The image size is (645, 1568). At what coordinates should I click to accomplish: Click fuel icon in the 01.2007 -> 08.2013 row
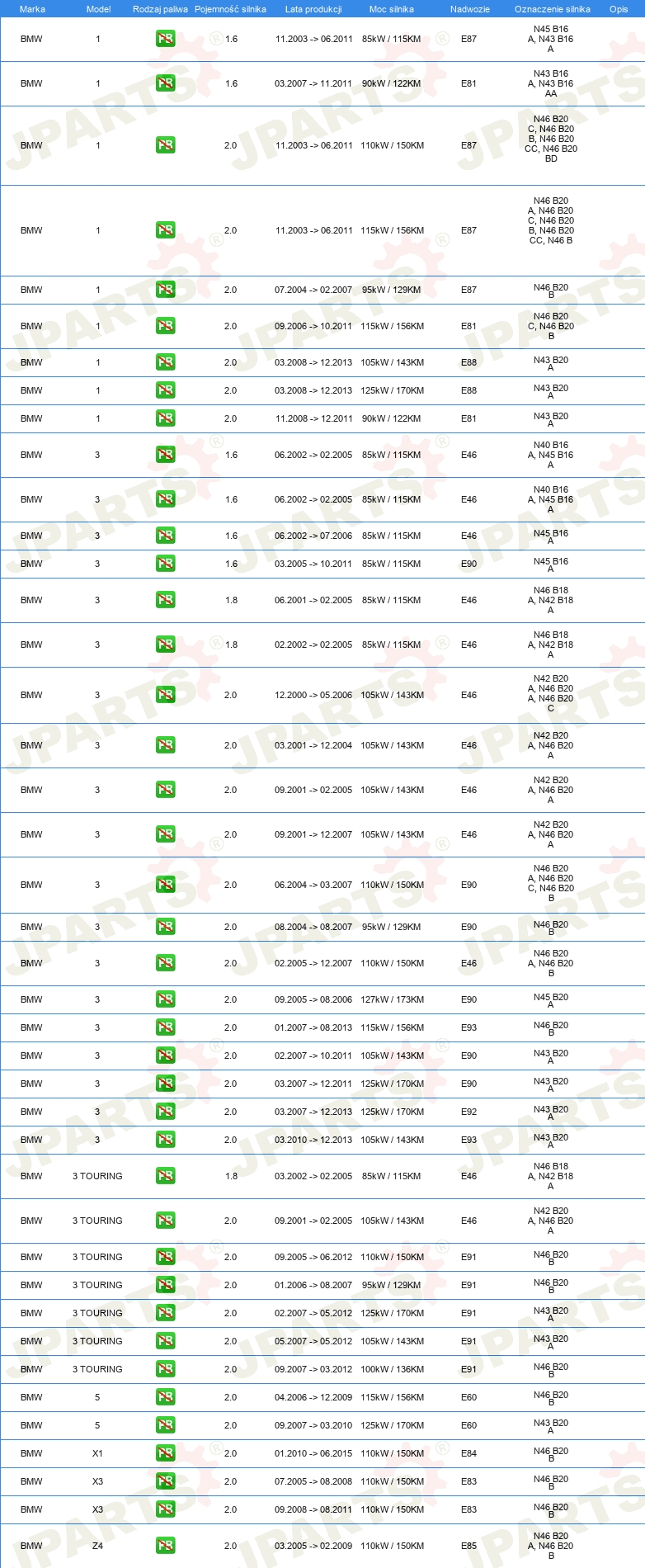[165, 1027]
